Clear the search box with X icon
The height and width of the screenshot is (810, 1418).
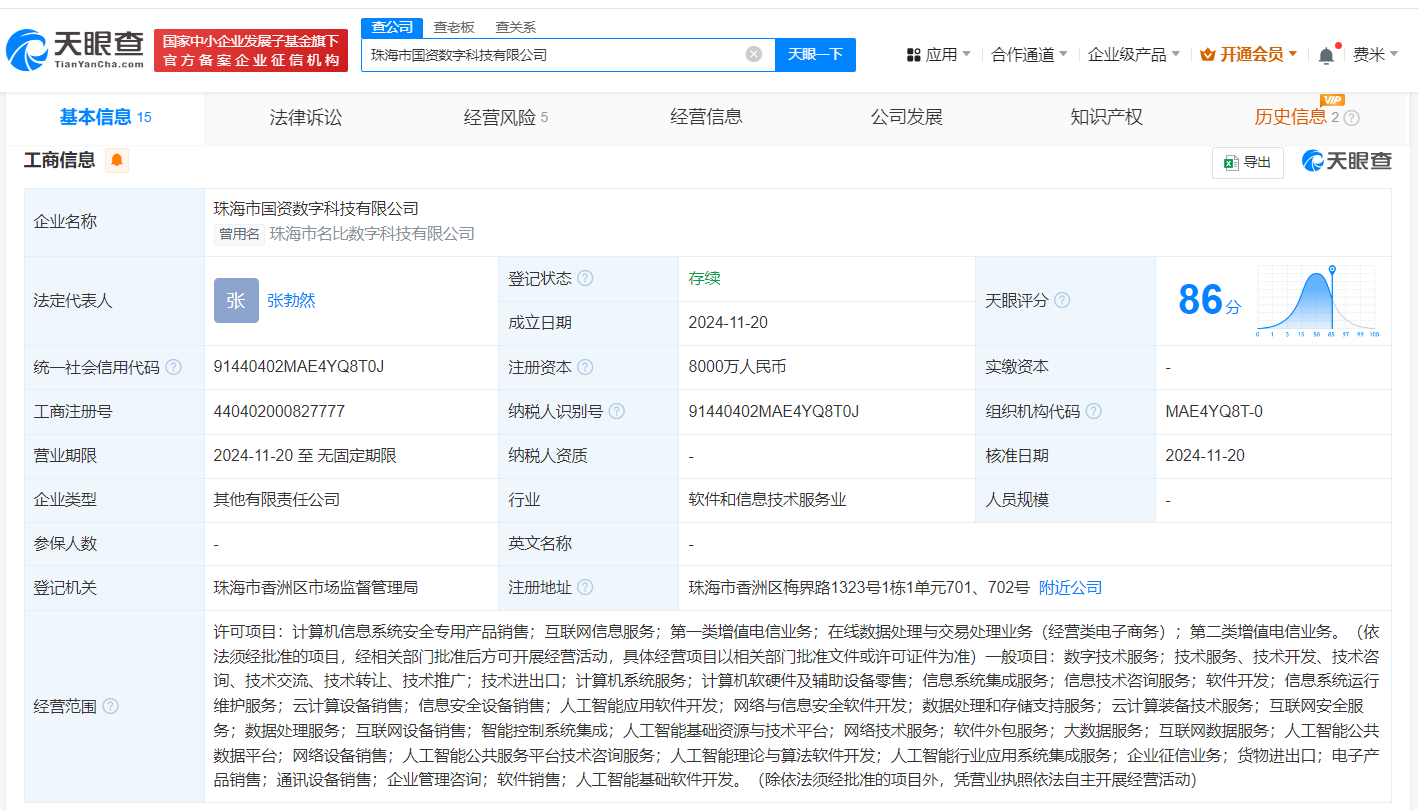click(x=754, y=54)
